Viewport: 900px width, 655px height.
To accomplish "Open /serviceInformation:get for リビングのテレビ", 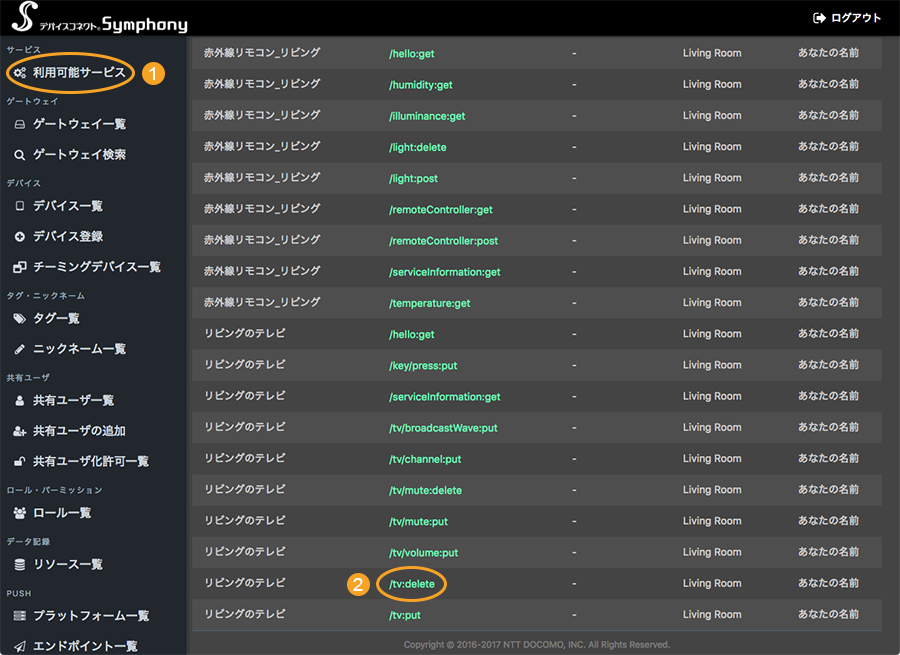I will click(x=445, y=397).
